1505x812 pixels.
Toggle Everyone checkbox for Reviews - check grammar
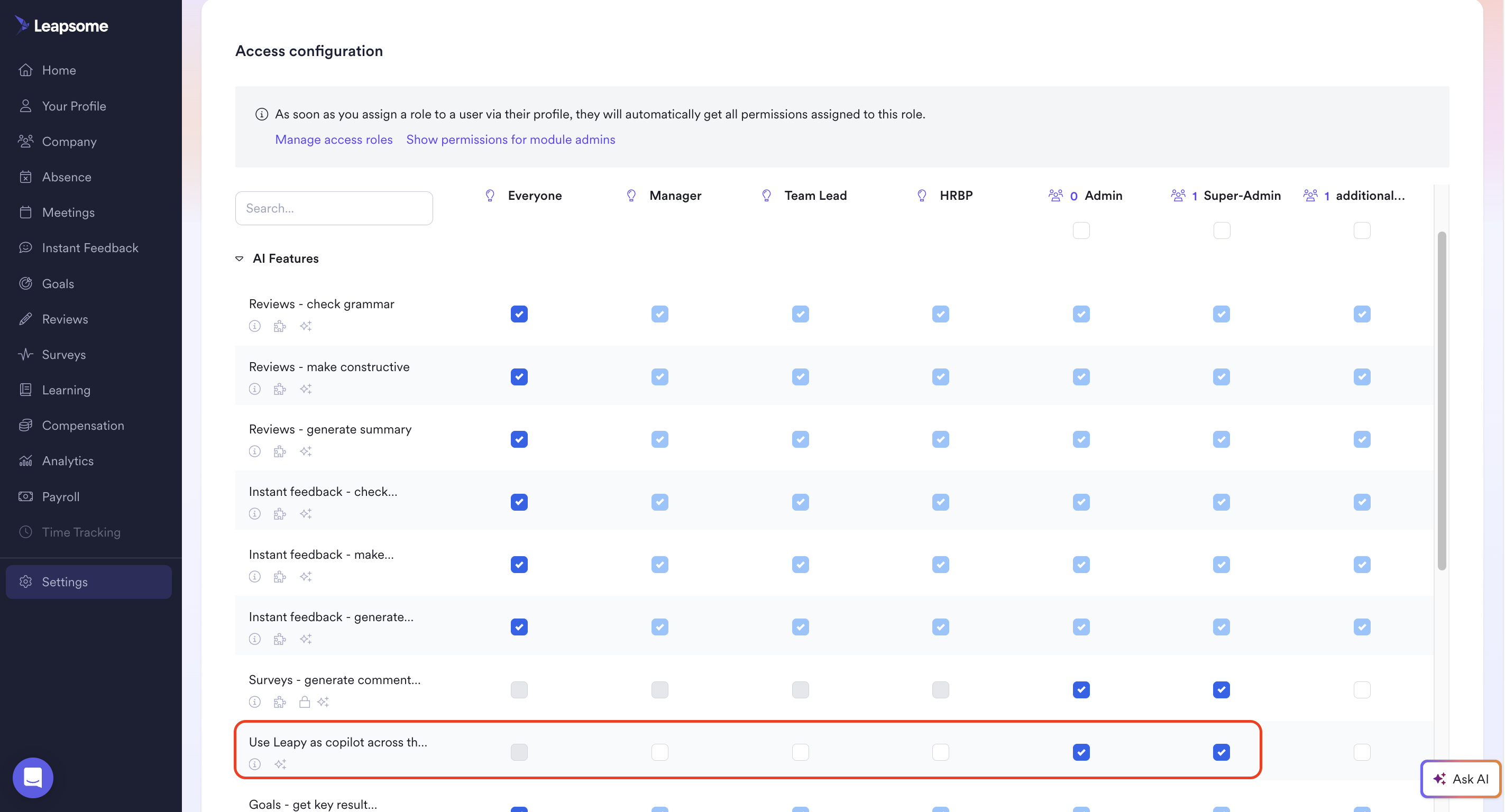tap(519, 313)
